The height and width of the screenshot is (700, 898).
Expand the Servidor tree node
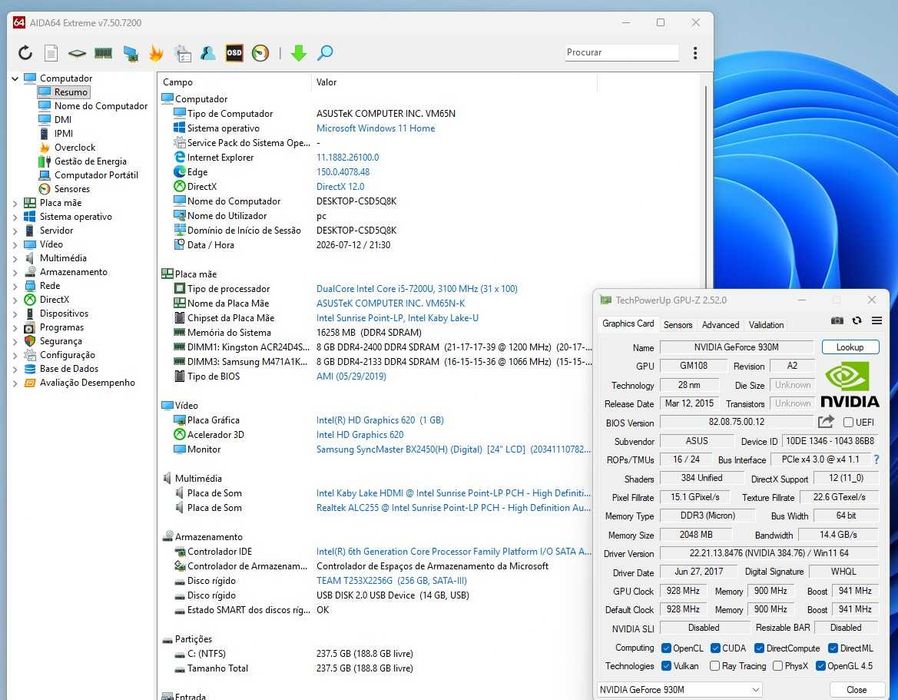tap(15, 231)
